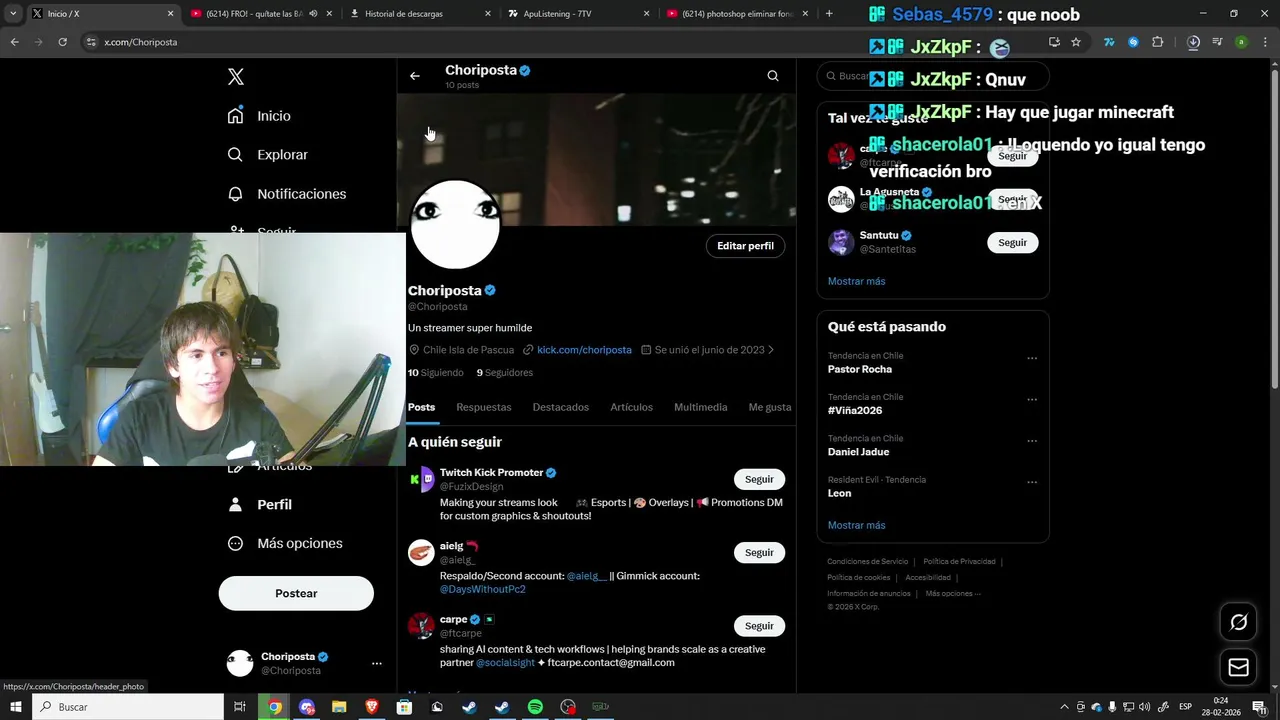
Task: Open the Daniel Jadue trend
Action: click(859, 452)
